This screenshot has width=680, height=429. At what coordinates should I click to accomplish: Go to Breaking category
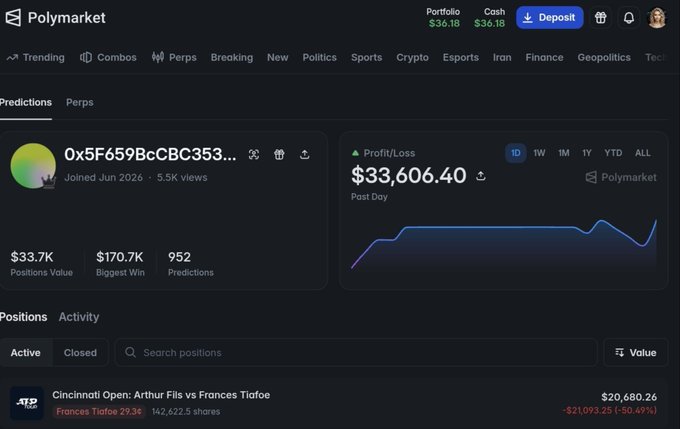(232, 57)
